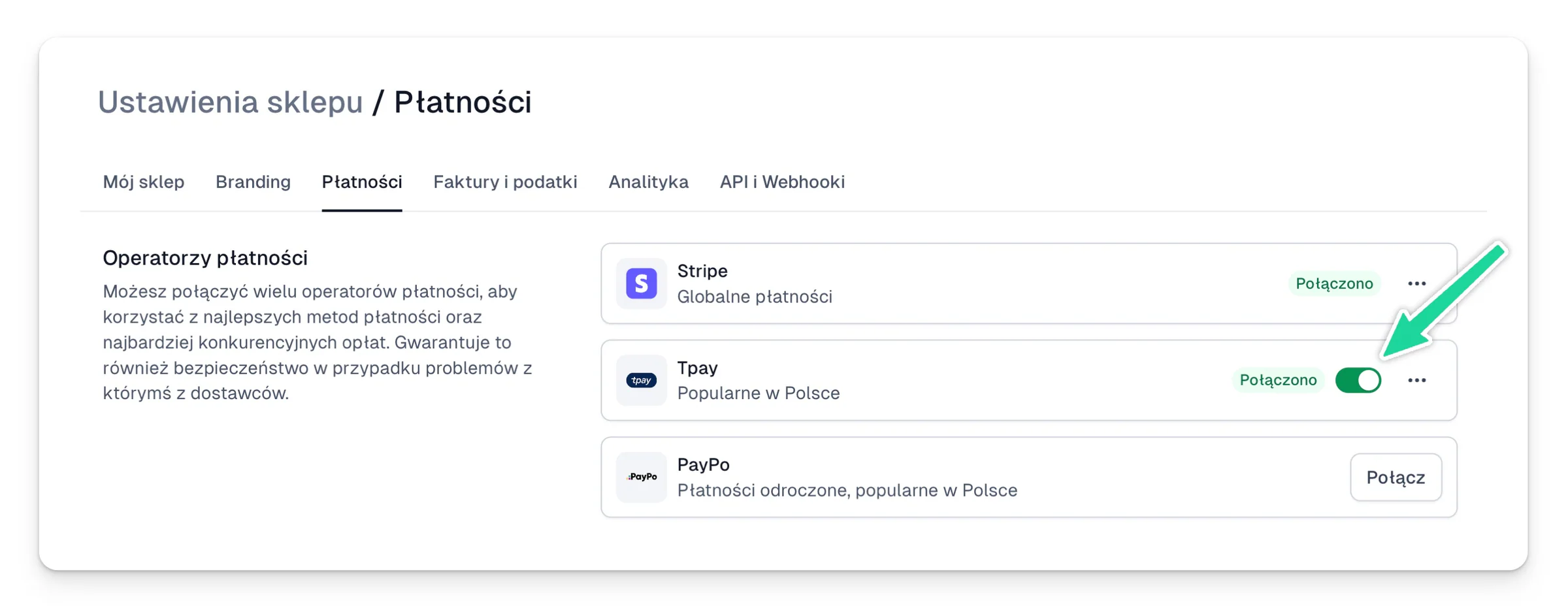The height and width of the screenshot is (608, 1568).
Task: Click the Tpay logo icon
Action: (641, 380)
